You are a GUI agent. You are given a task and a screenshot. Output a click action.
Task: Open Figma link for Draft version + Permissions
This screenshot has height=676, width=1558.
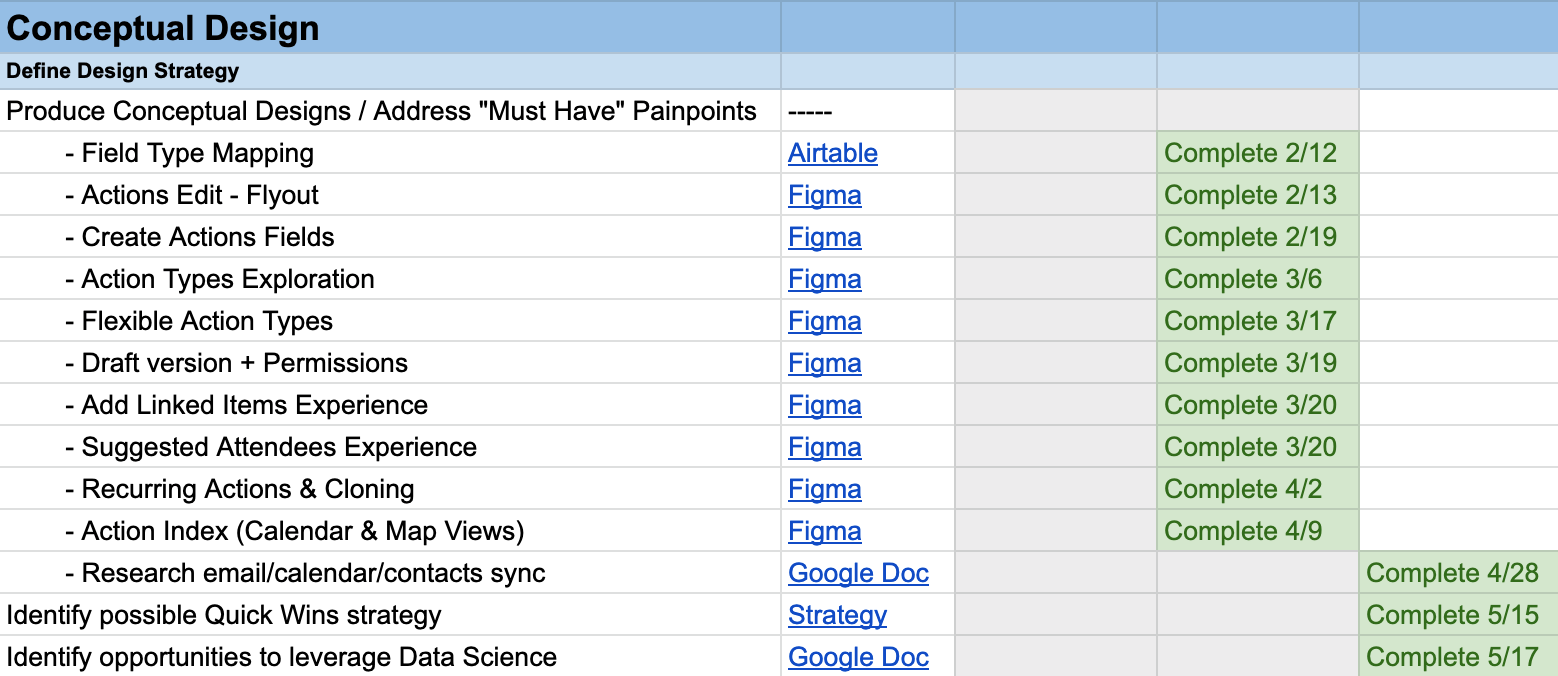pos(824,363)
